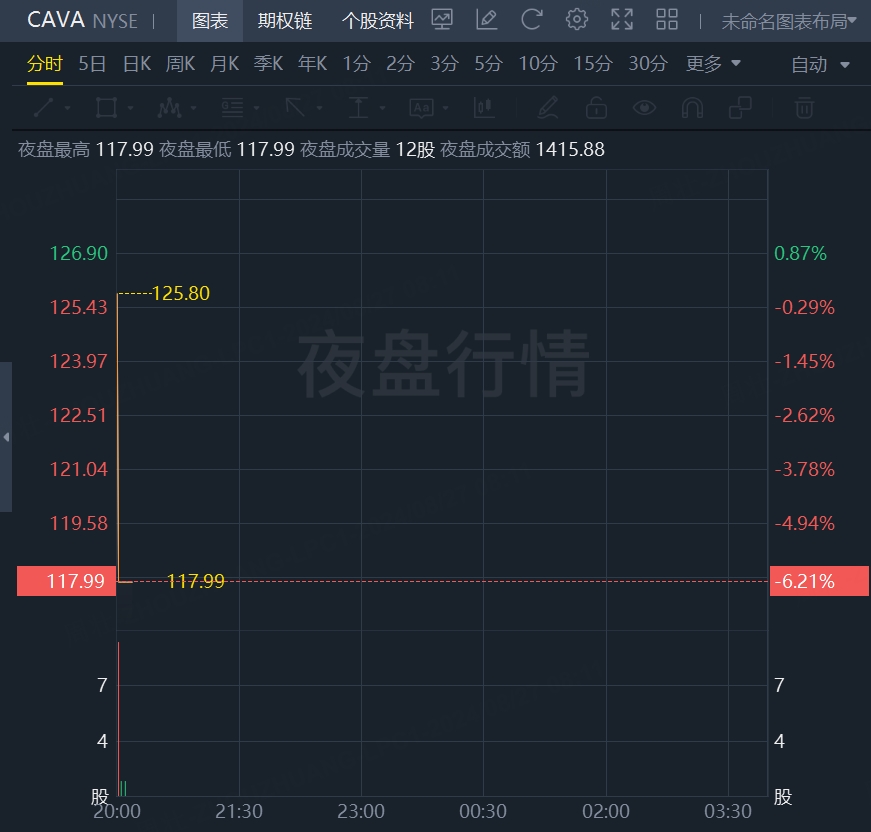Select 月K timeframe

[224, 64]
